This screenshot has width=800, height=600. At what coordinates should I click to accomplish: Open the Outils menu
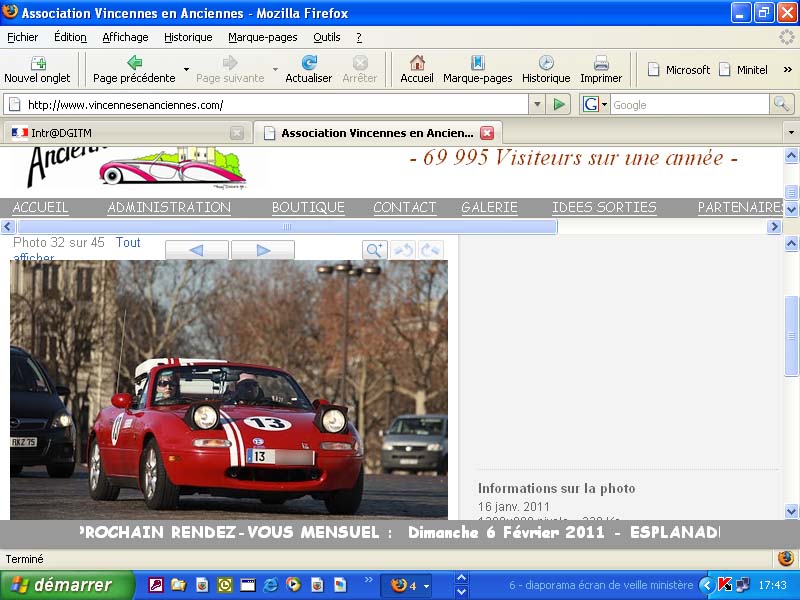(327, 37)
